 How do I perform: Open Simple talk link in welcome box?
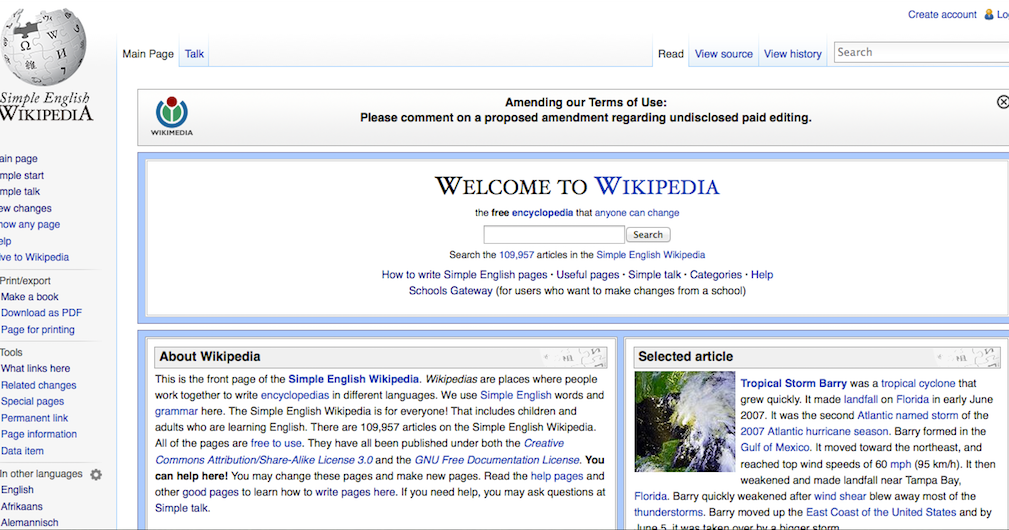click(654, 275)
